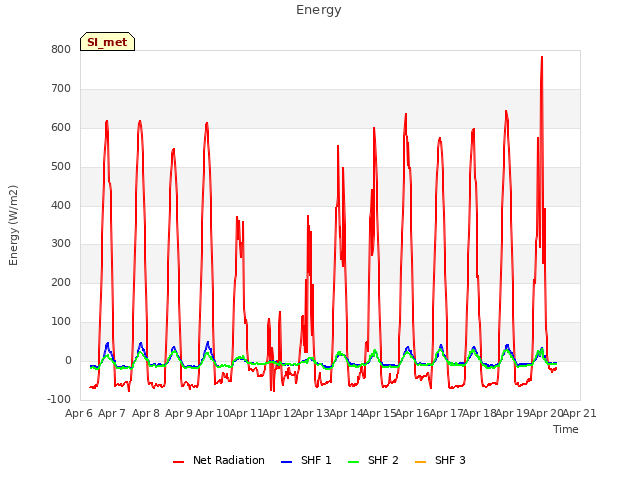
Task: Click the blue SHF 1 legend swatch
Action: coord(287,462)
